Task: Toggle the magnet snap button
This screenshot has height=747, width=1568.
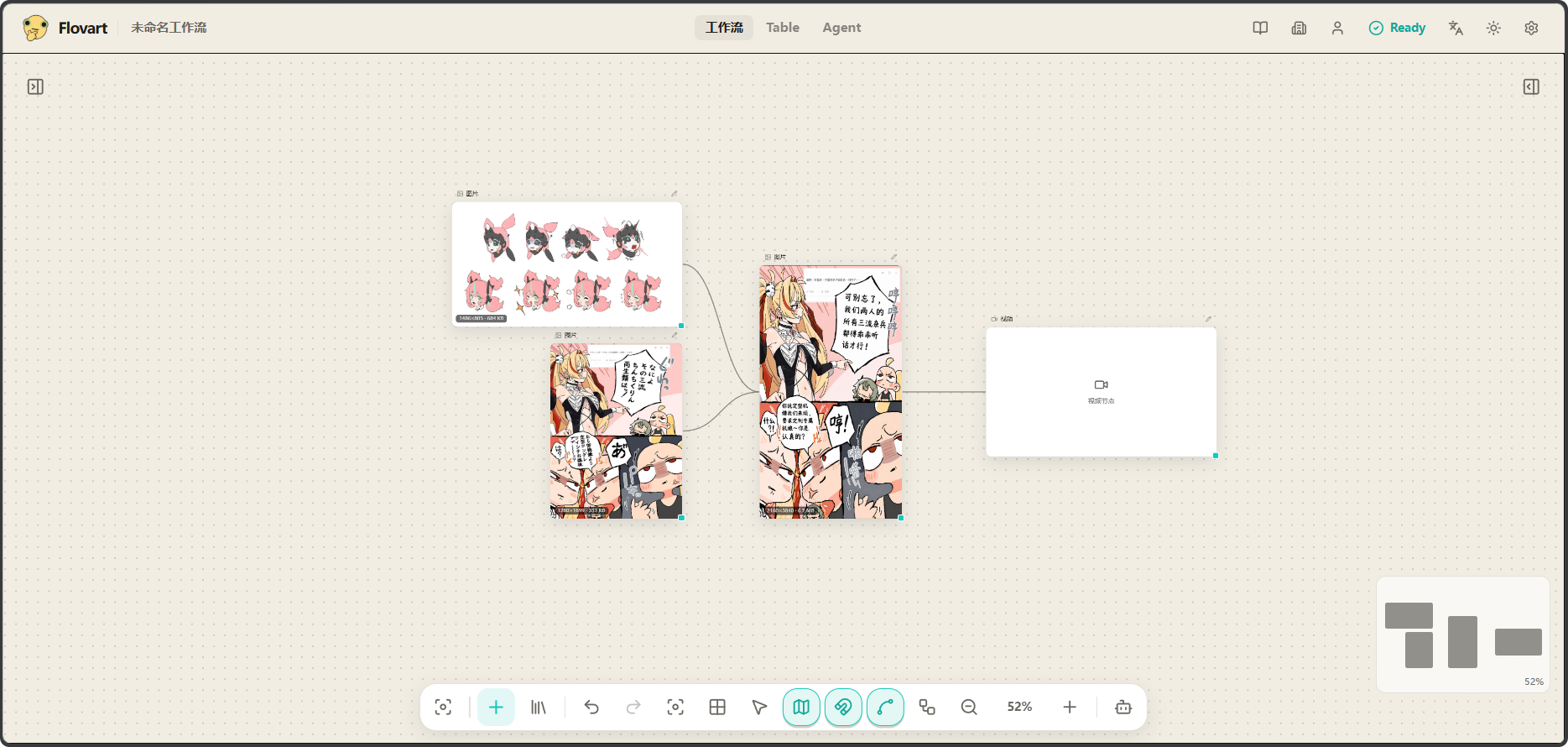Action: coord(843,707)
